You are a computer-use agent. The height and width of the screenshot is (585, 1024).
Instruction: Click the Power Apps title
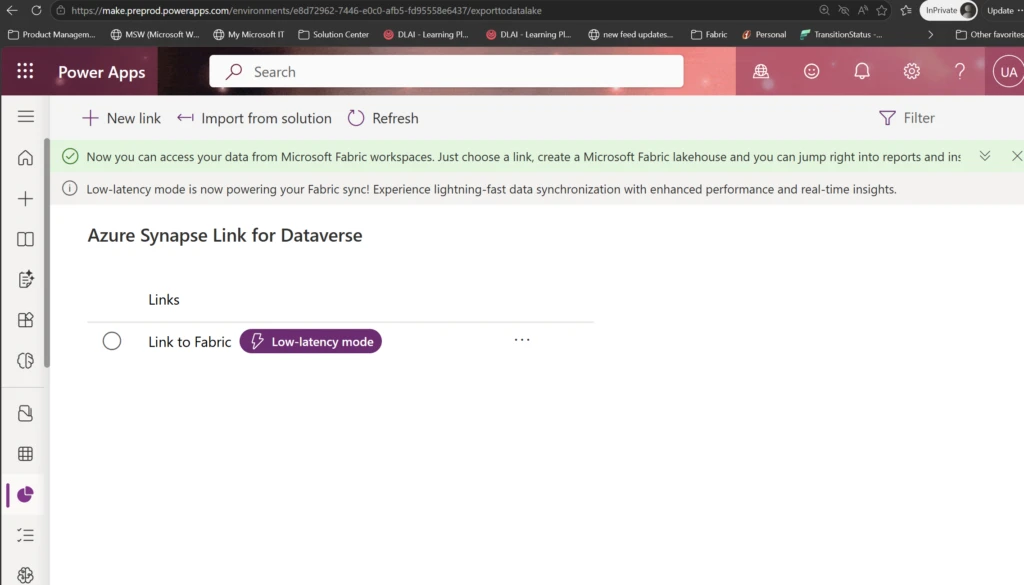(102, 72)
